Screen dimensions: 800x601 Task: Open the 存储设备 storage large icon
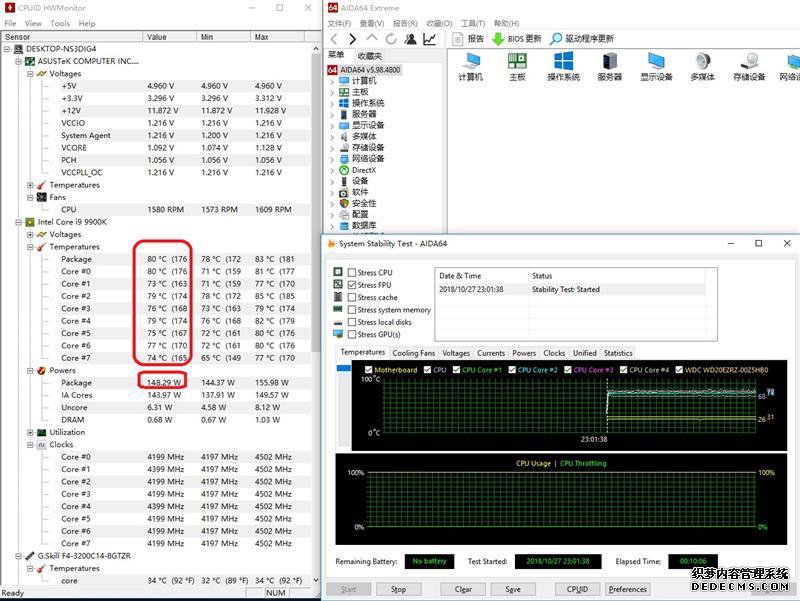click(749, 66)
